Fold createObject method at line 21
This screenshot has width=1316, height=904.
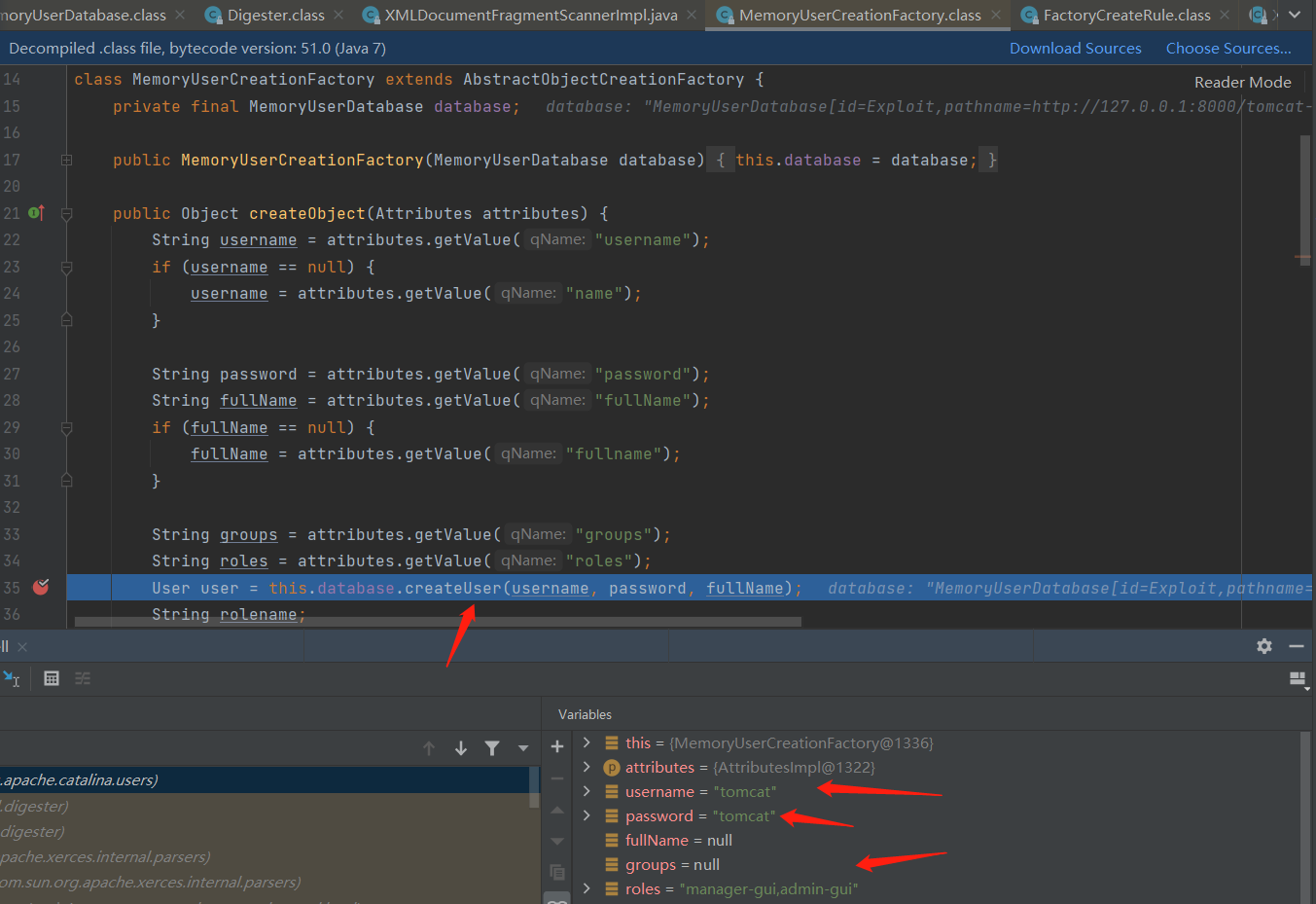66,213
